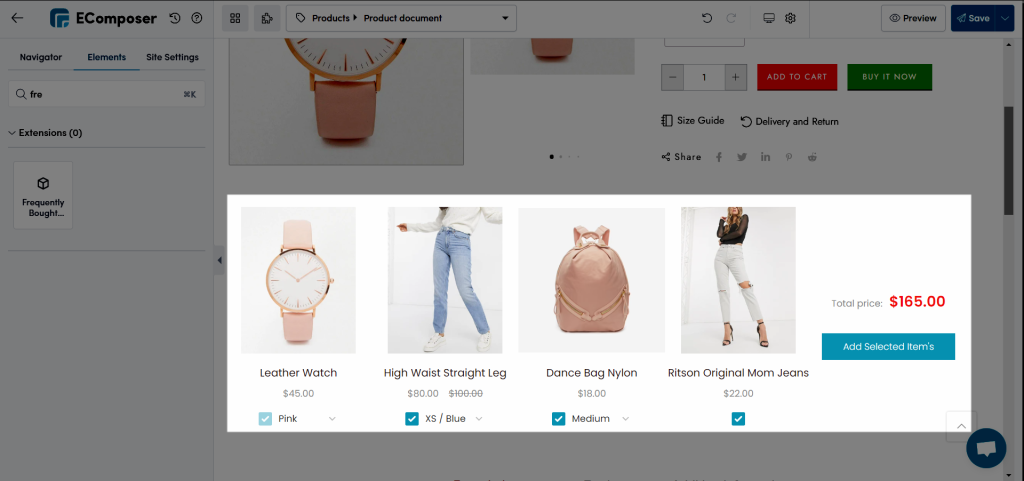Screen dimensions: 1024x481
Task: Uncheck the Leather Watch checkbox
Action: point(265,419)
